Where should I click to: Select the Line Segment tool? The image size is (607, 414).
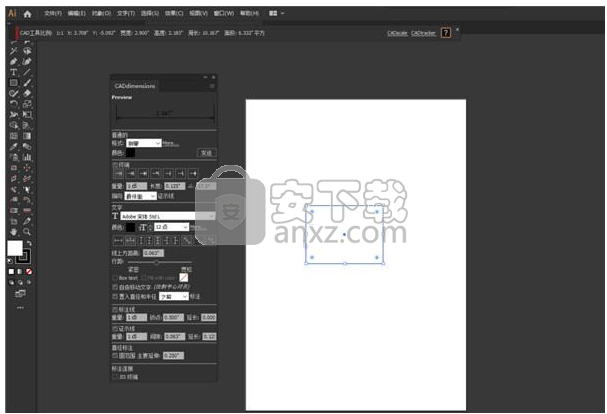pos(27,72)
